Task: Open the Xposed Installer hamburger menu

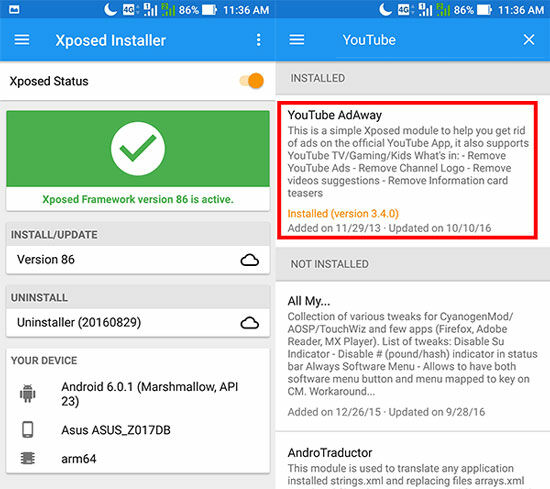Action: (x=22, y=40)
